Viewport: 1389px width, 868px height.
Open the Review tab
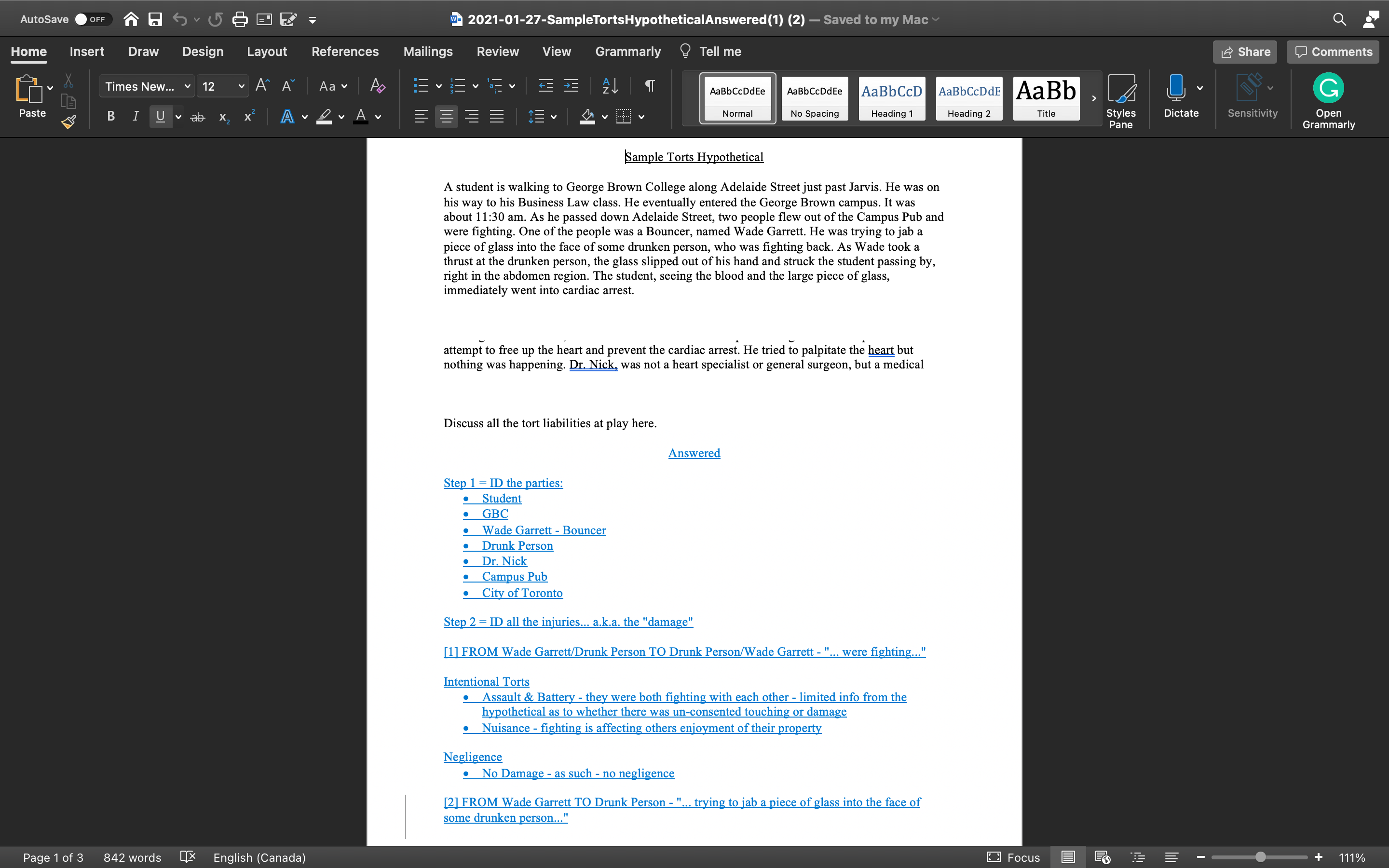[497, 51]
